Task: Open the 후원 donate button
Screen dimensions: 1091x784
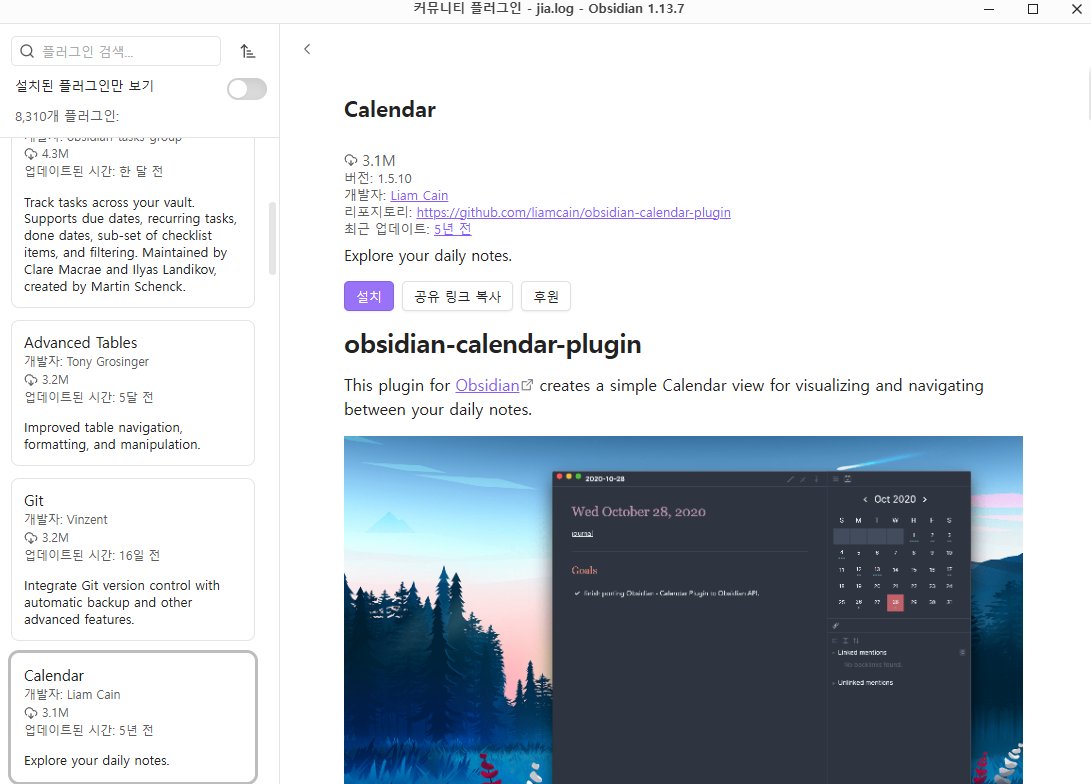Action: [x=546, y=296]
